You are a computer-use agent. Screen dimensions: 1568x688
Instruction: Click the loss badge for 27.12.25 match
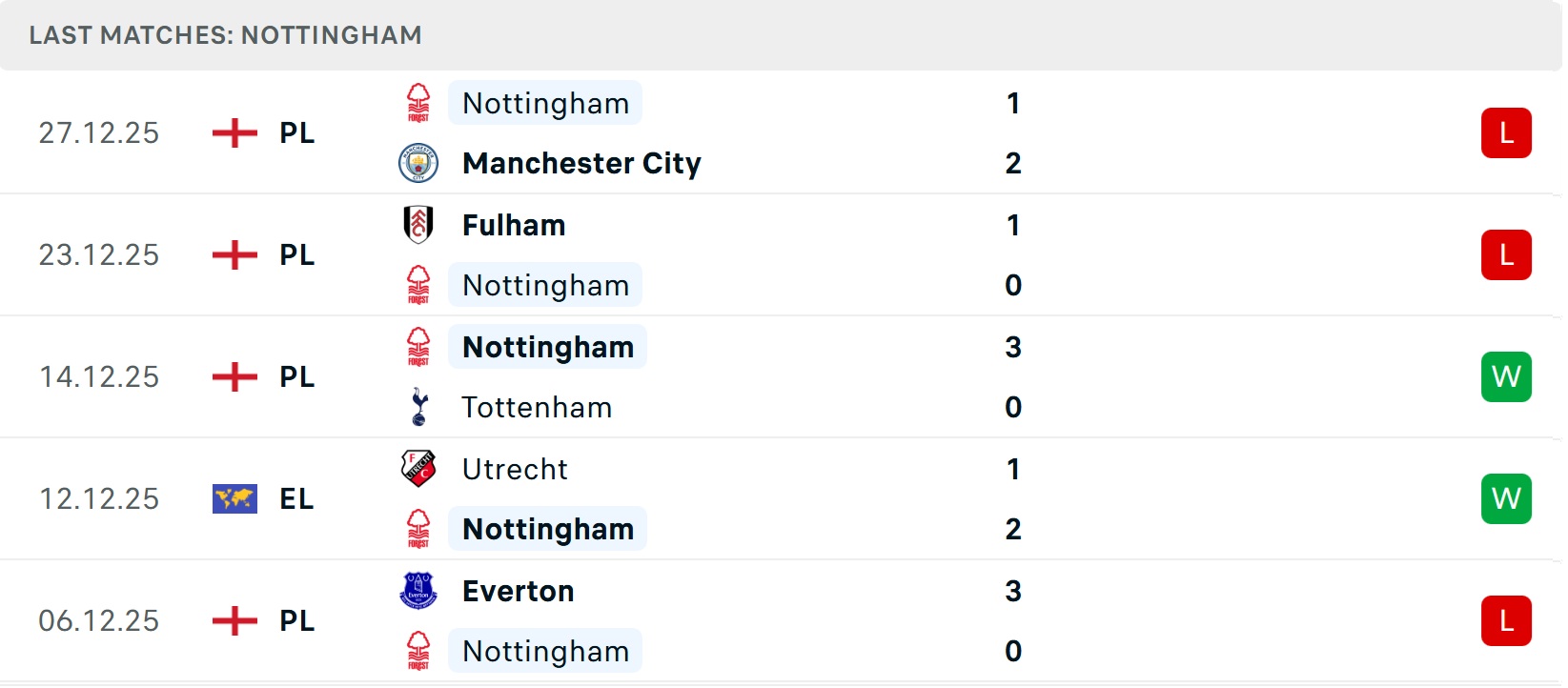1506,132
